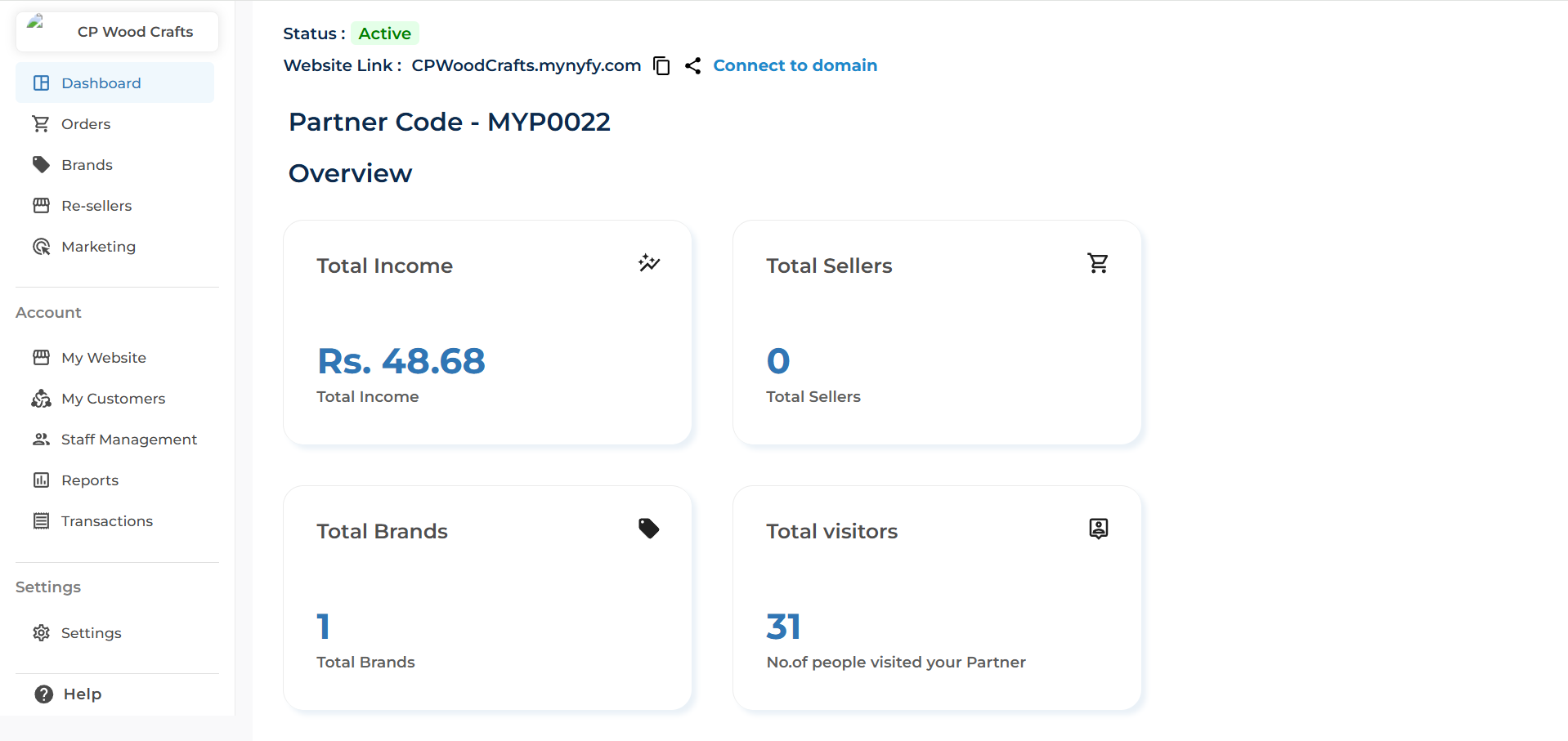This screenshot has height=741, width=1568.
Task: Switch to the Dashboard menu item
Action: [100, 83]
